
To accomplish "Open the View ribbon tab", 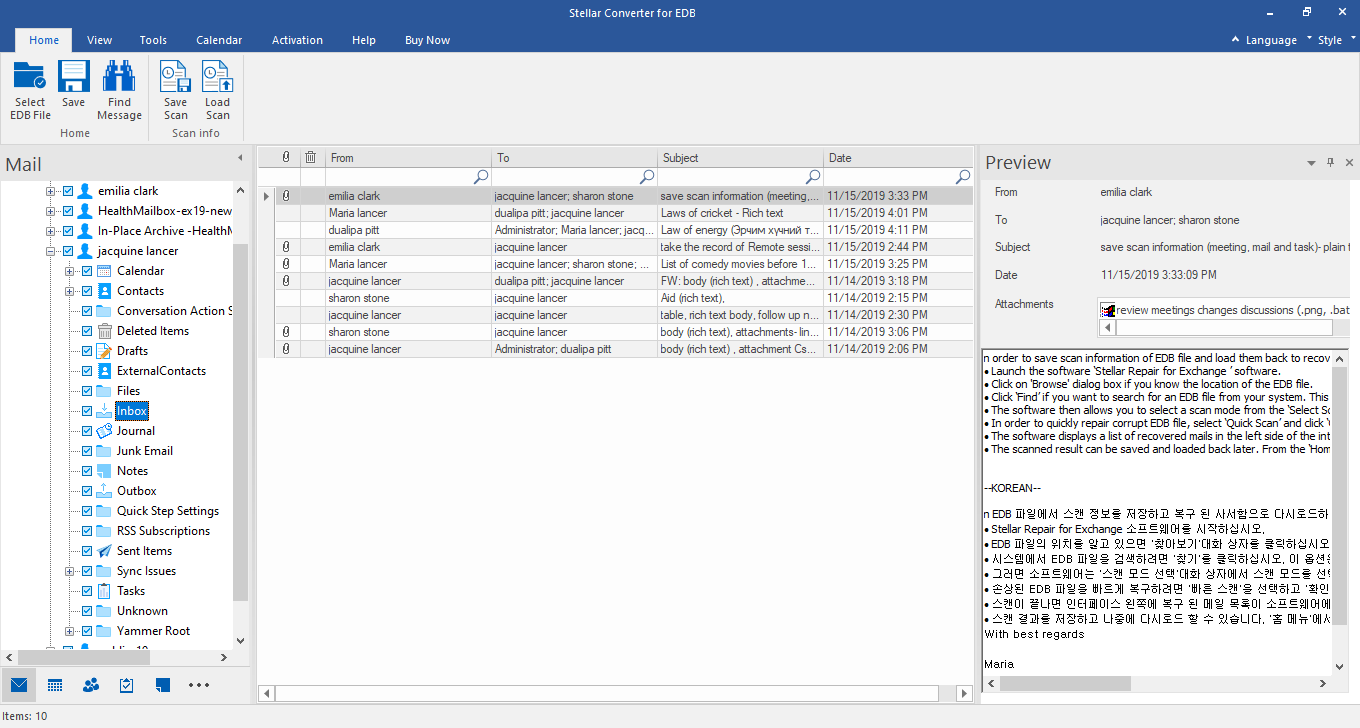I will tap(99, 40).
